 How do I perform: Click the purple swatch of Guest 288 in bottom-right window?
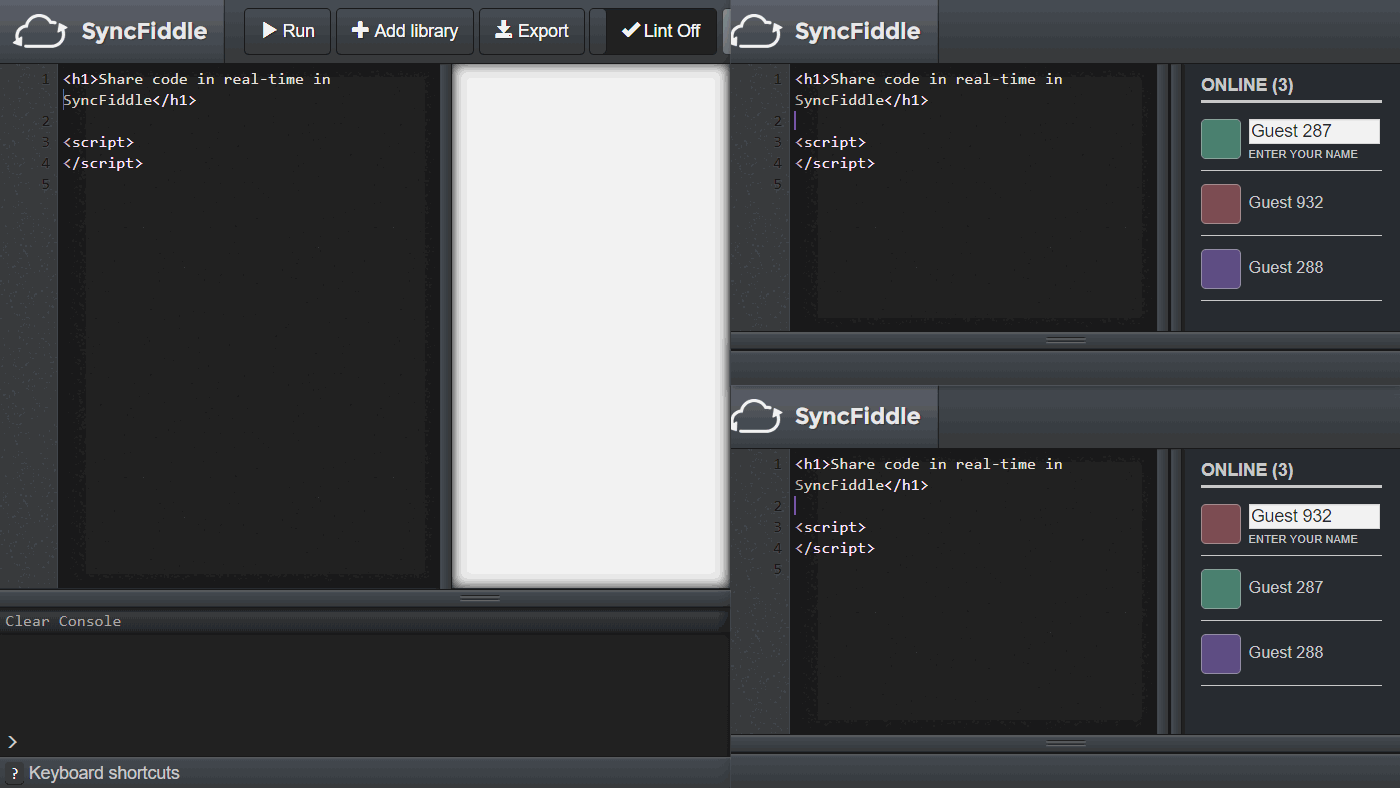(1221, 654)
